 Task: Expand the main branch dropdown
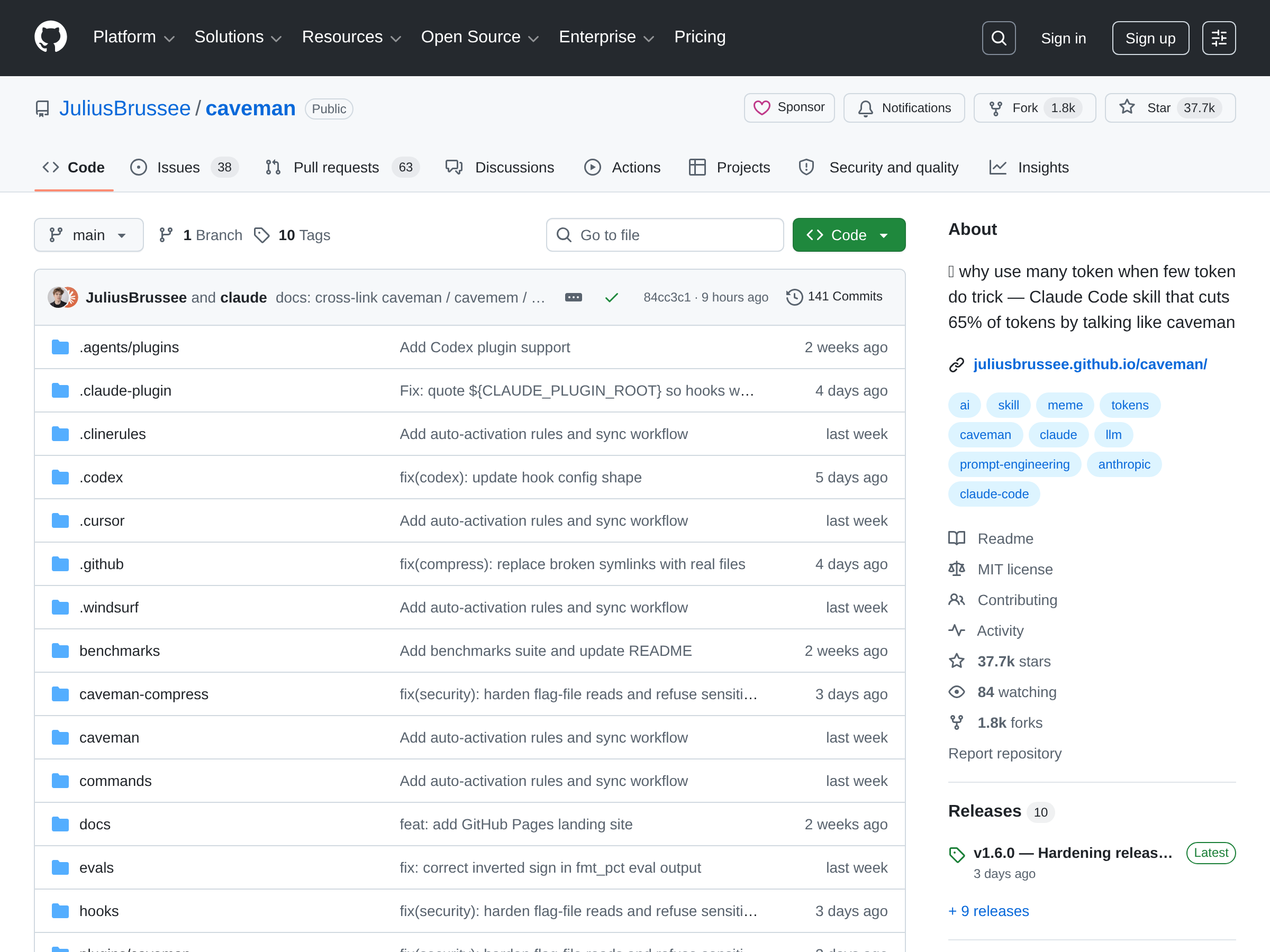coord(88,235)
